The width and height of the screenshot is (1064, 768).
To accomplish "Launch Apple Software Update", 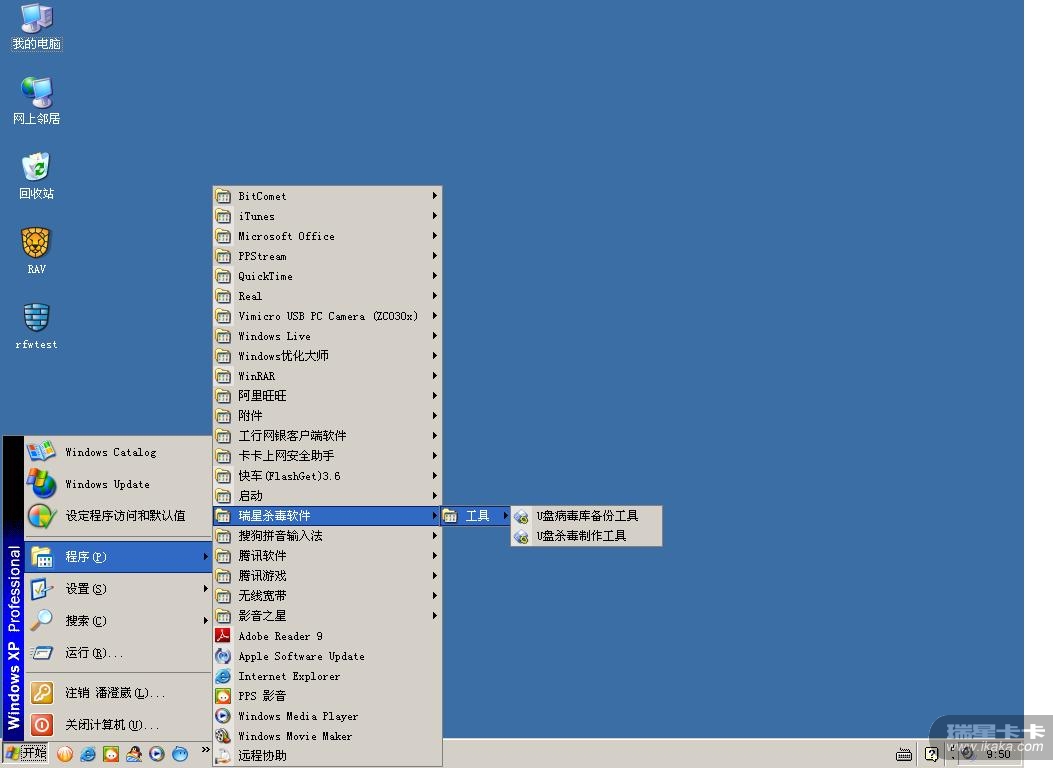I will pyautogui.click(x=328, y=656).
